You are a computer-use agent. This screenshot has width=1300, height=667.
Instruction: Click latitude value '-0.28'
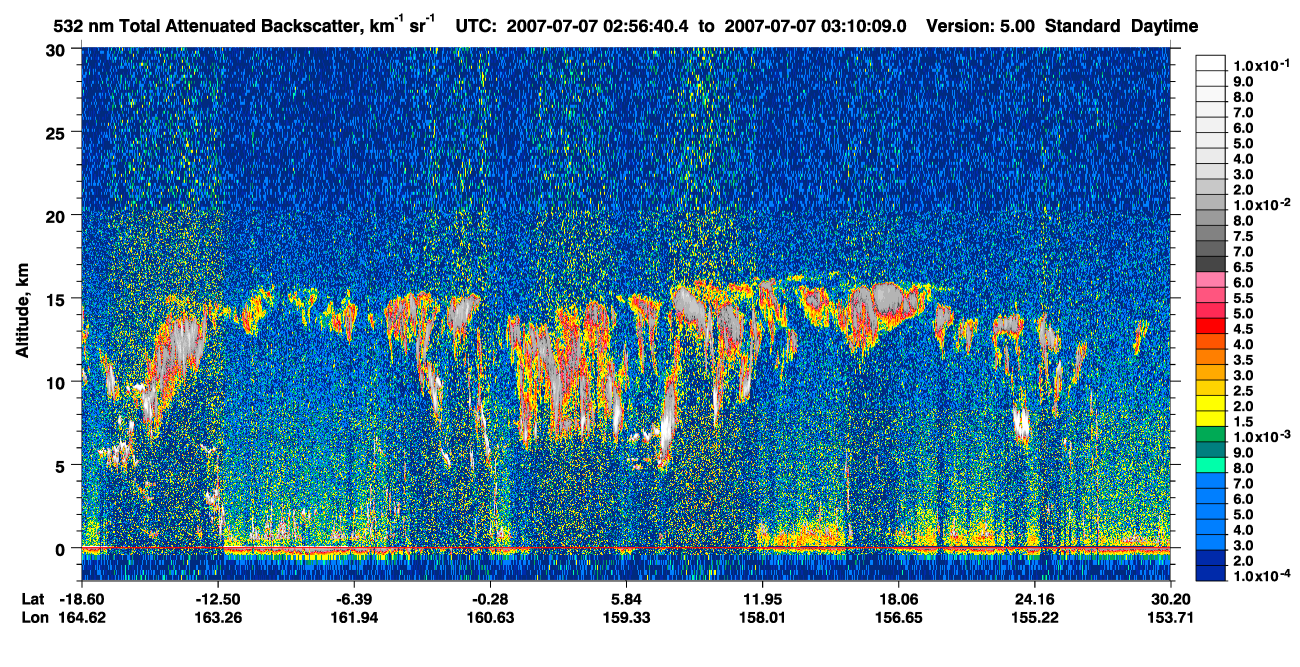point(490,599)
